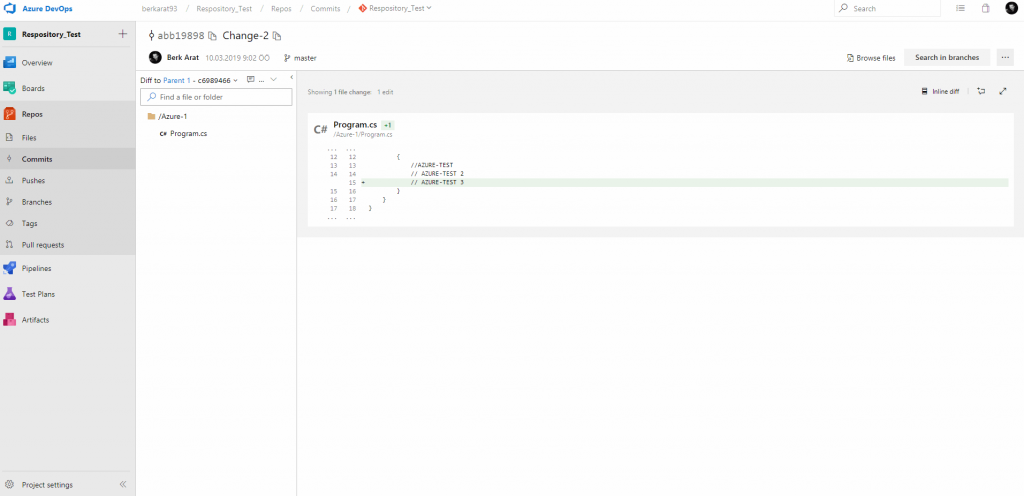Click the Pull requests icon
The width and height of the screenshot is (1024, 496).
click(x=9, y=245)
